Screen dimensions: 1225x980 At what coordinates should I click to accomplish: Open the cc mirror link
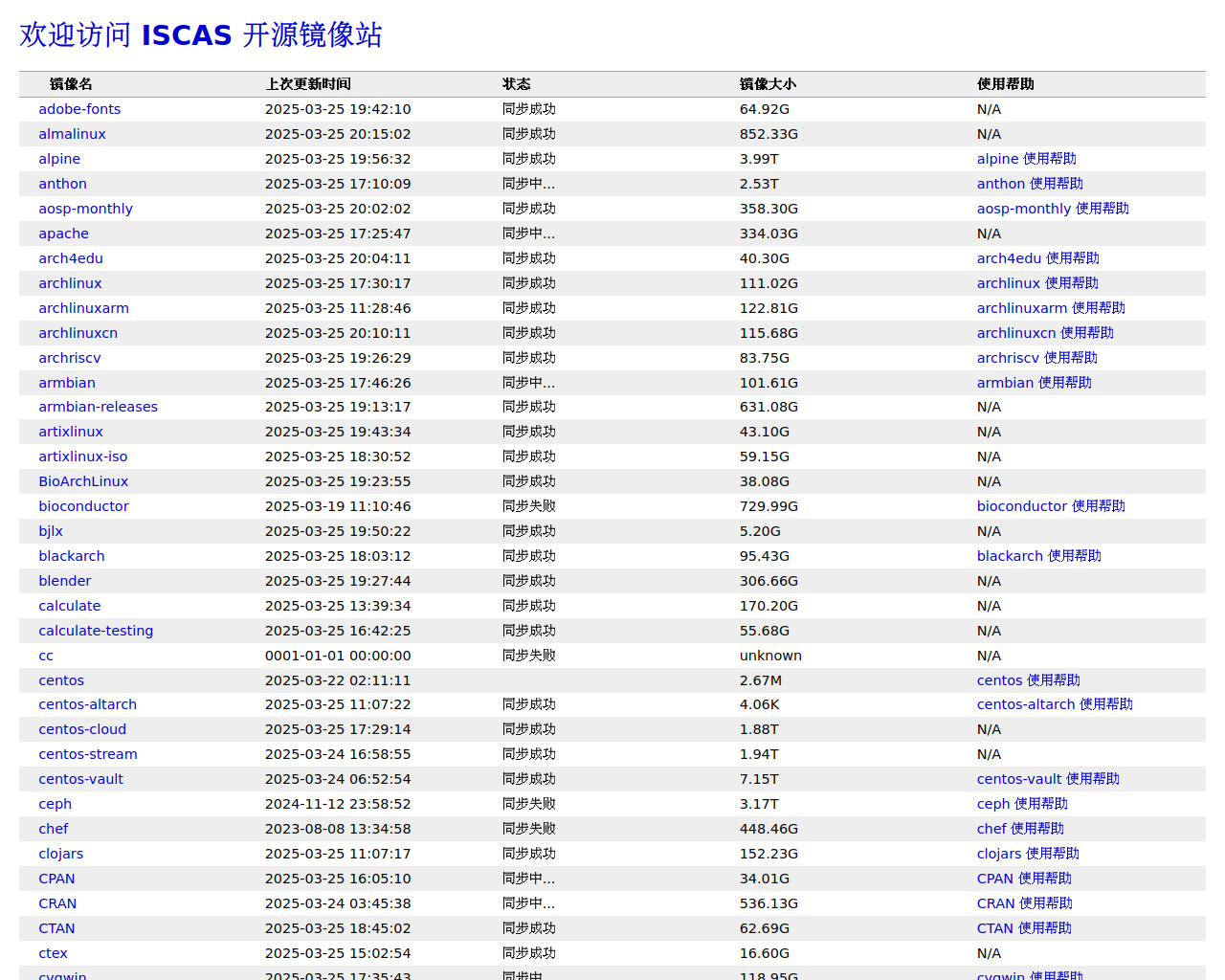(x=46, y=656)
